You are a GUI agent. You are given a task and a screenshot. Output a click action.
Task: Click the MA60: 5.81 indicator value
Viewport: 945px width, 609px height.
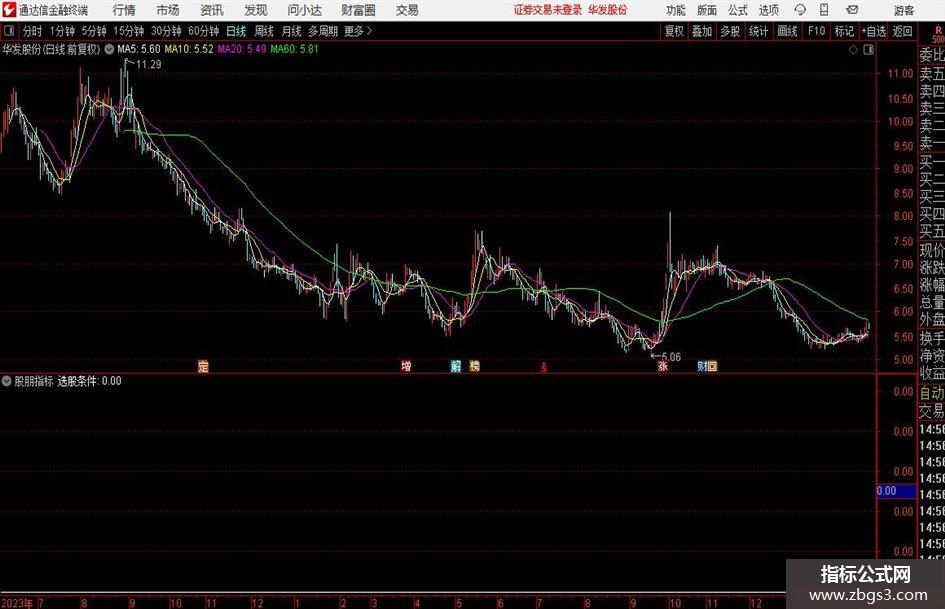click(x=294, y=49)
